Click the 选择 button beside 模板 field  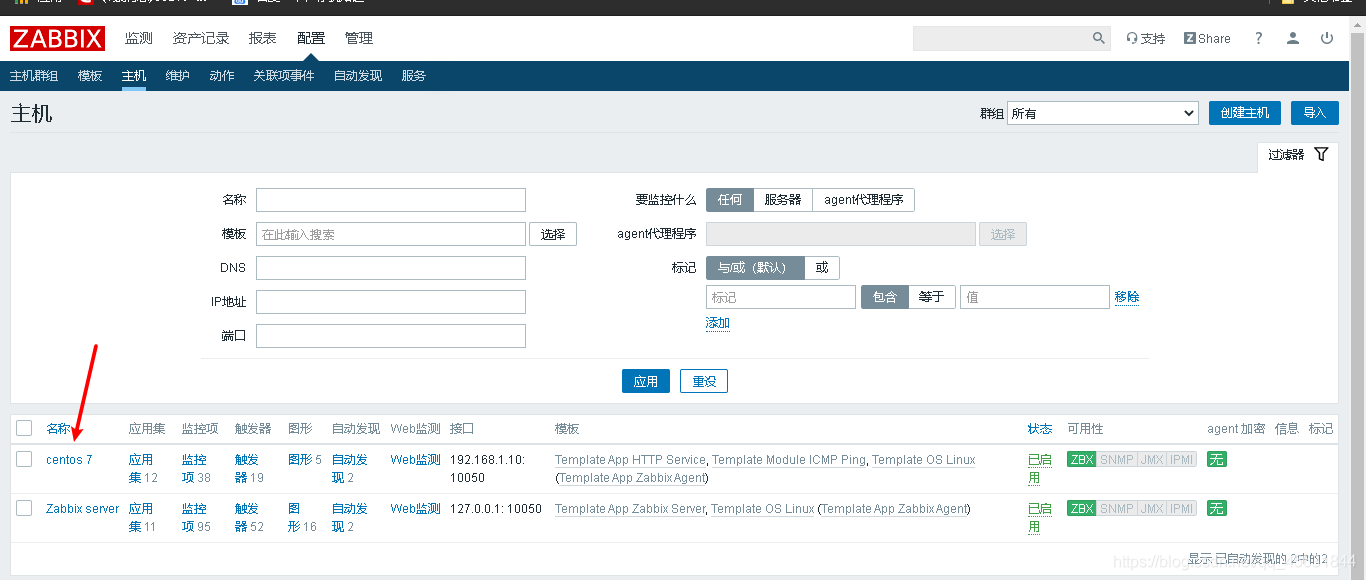click(553, 234)
